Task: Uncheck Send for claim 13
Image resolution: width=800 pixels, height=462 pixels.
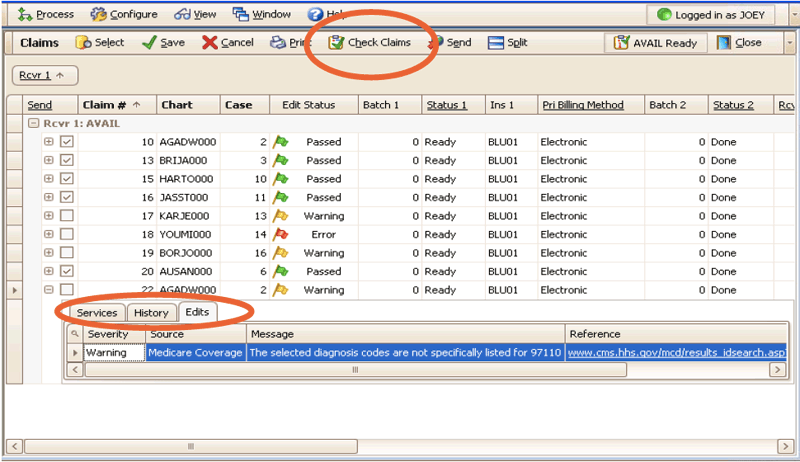Action: [x=67, y=160]
